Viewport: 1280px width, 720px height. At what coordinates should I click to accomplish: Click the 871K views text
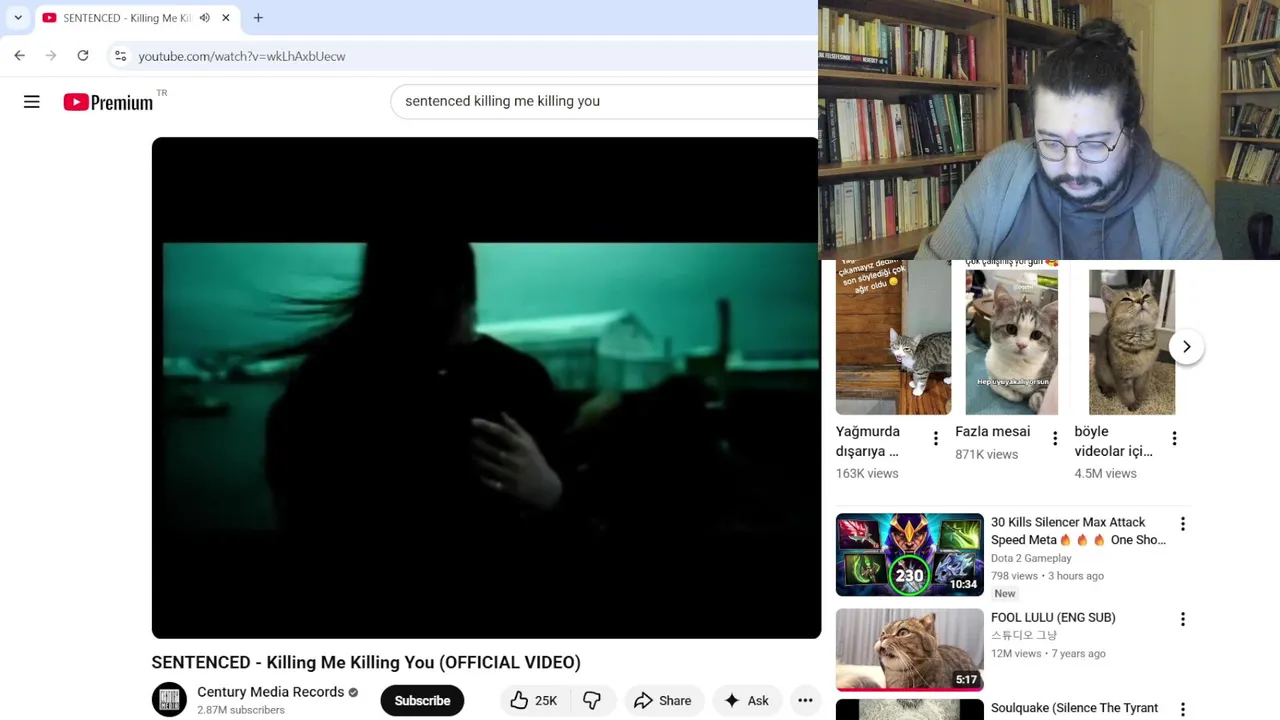986,454
